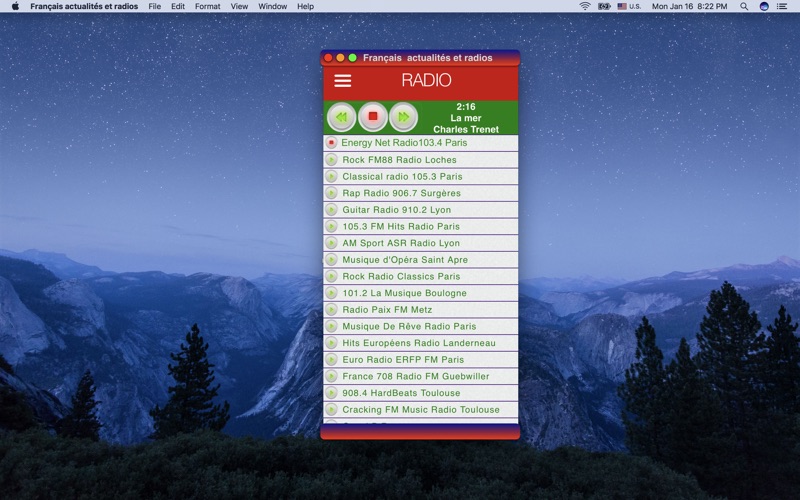Open the Format menu
Screen dimensions: 800x500
pyautogui.click(x=208, y=6)
